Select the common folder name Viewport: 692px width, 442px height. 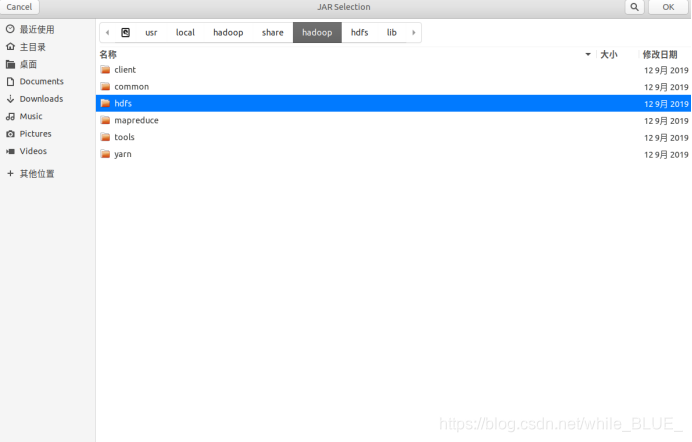tap(132, 86)
